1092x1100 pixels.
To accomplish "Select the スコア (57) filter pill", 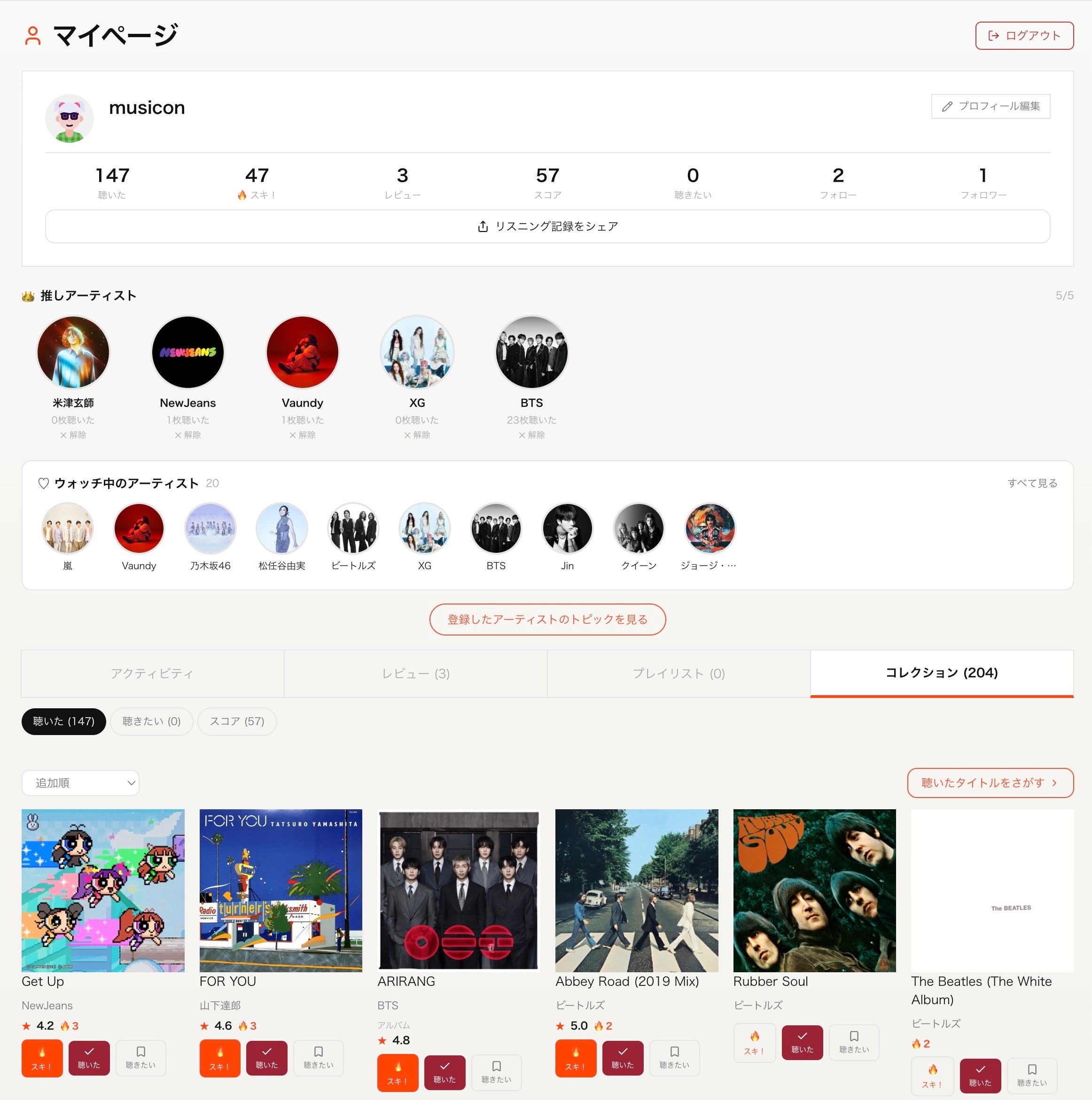I will [237, 721].
